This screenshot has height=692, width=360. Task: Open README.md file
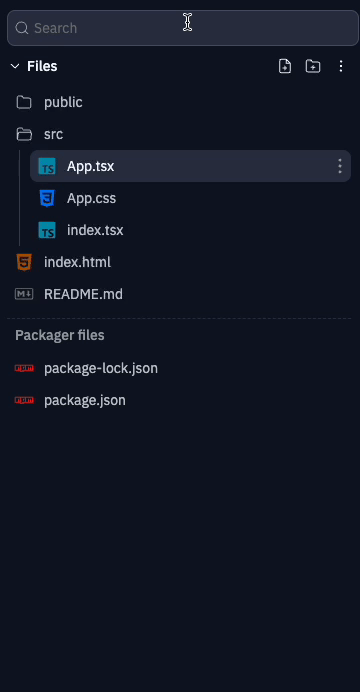click(x=179, y=294)
